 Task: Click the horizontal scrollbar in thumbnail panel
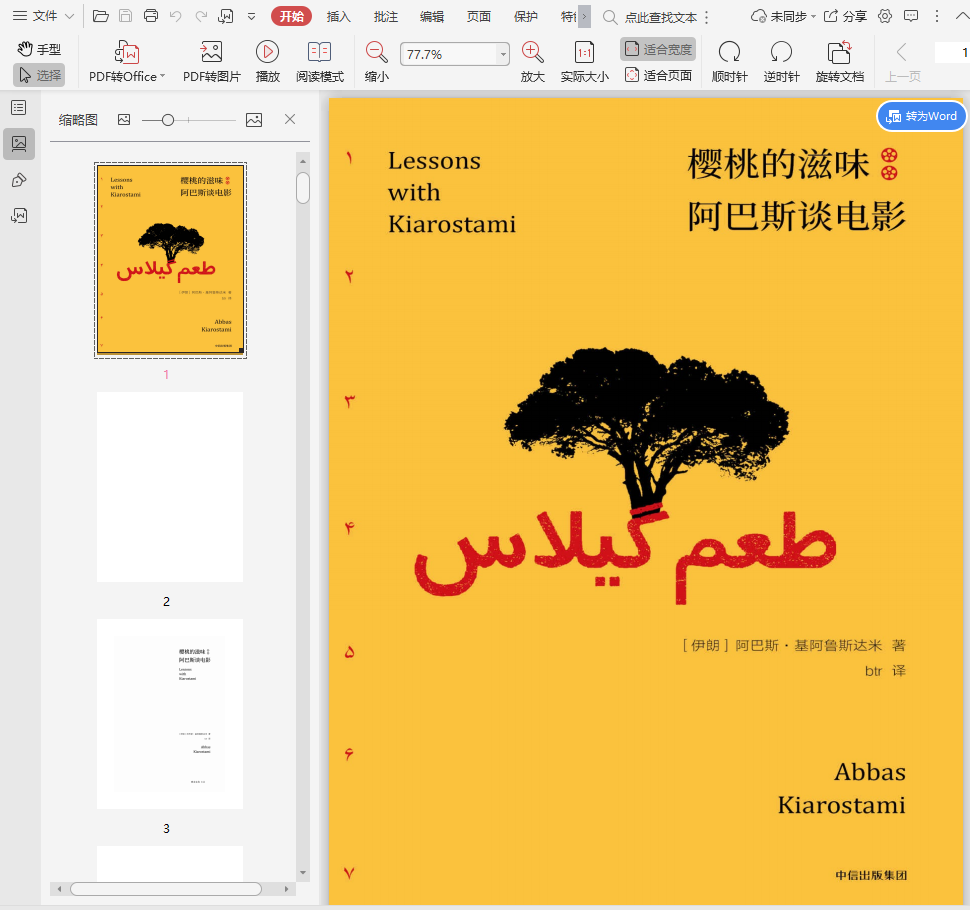[x=166, y=889]
